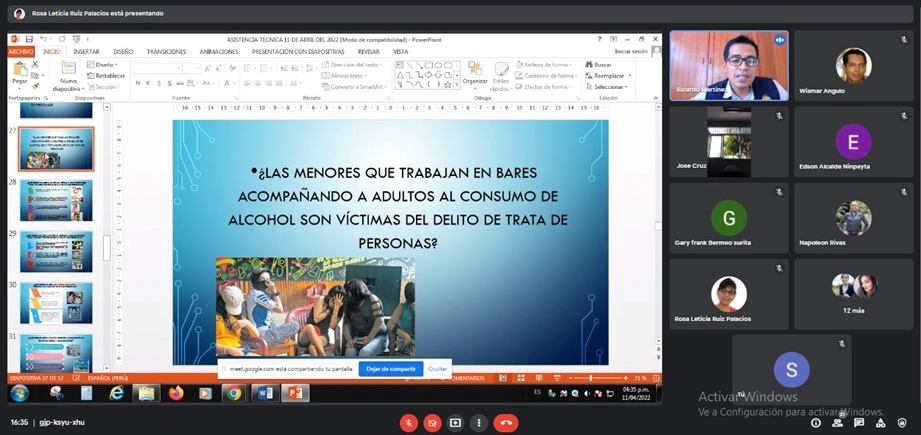
Task: Switch to the TRANSICIONES tab
Action: click(x=166, y=51)
